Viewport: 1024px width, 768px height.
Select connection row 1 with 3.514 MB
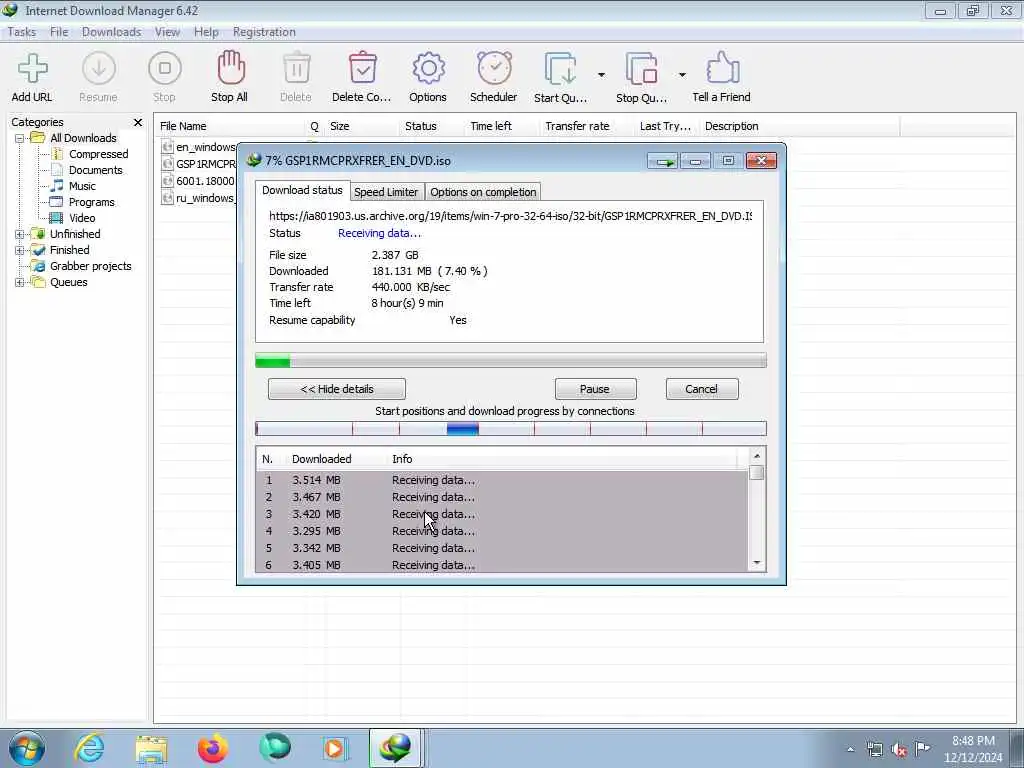[x=502, y=480]
